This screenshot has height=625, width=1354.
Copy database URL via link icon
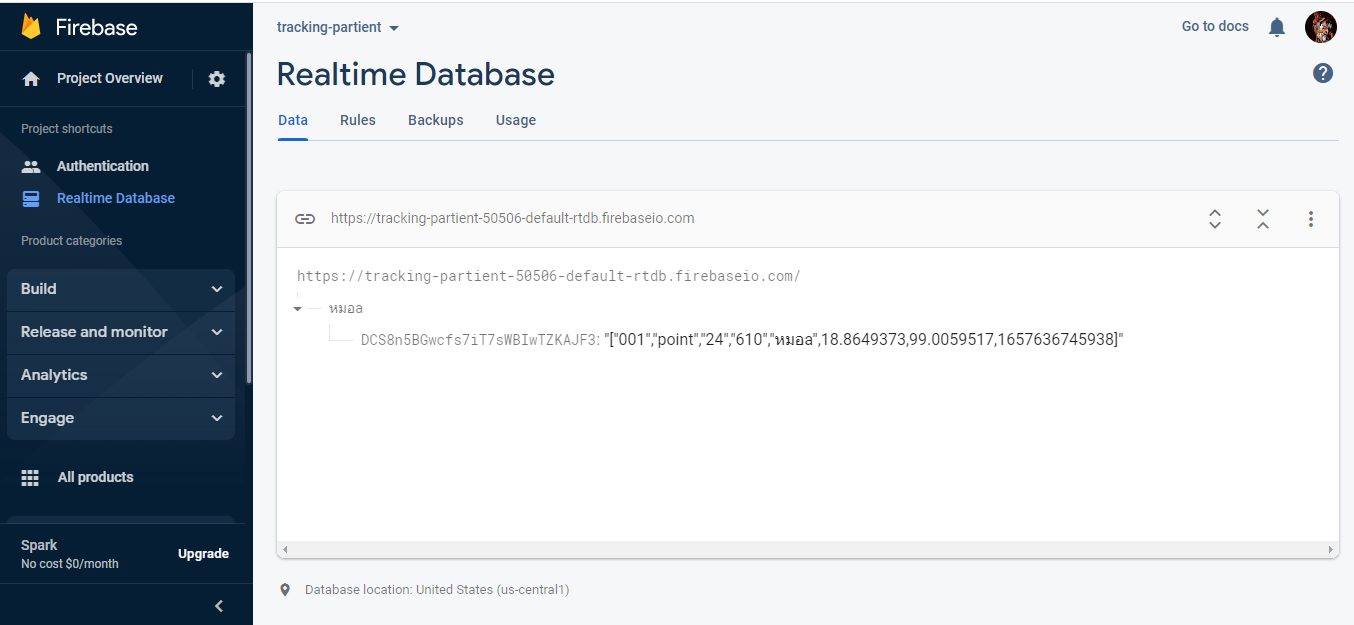tap(305, 218)
